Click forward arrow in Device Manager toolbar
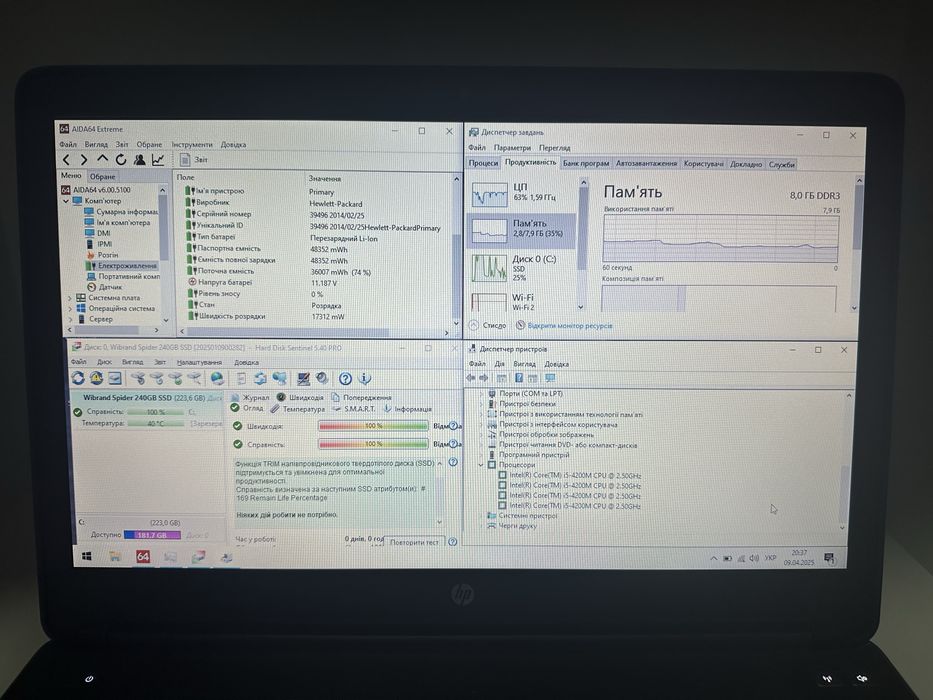The width and height of the screenshot is (933, 700). coord(484,378)
